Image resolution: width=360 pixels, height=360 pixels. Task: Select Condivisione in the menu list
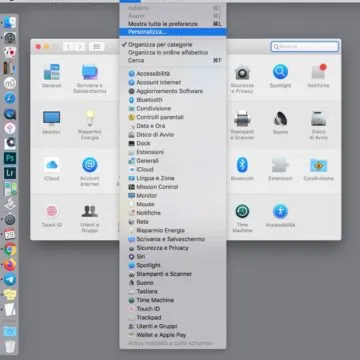[x=173, y=108]
